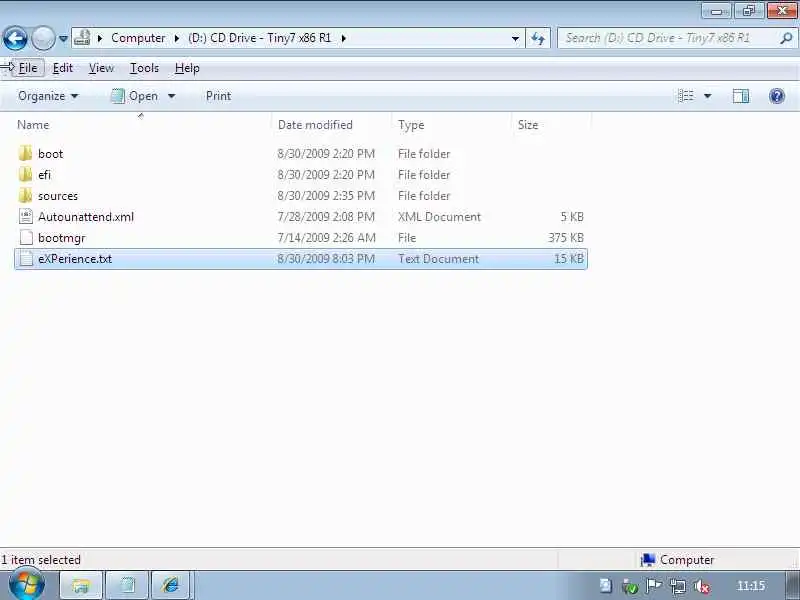Open the Tools menu
This screenshot has height=600, width=800.
[144, 68]
